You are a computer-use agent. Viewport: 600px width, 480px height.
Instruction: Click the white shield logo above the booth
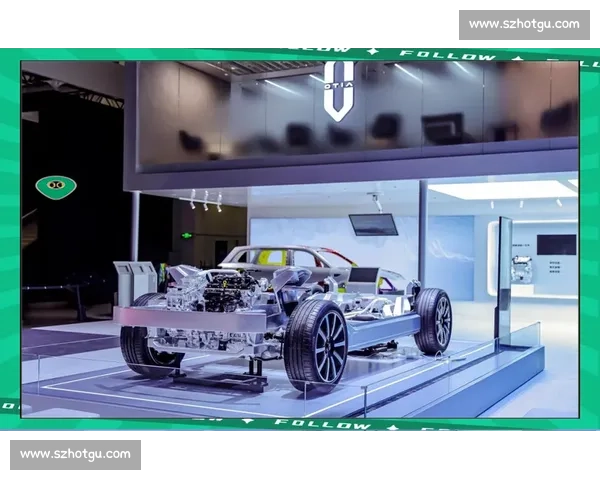[x=338, y=90]
